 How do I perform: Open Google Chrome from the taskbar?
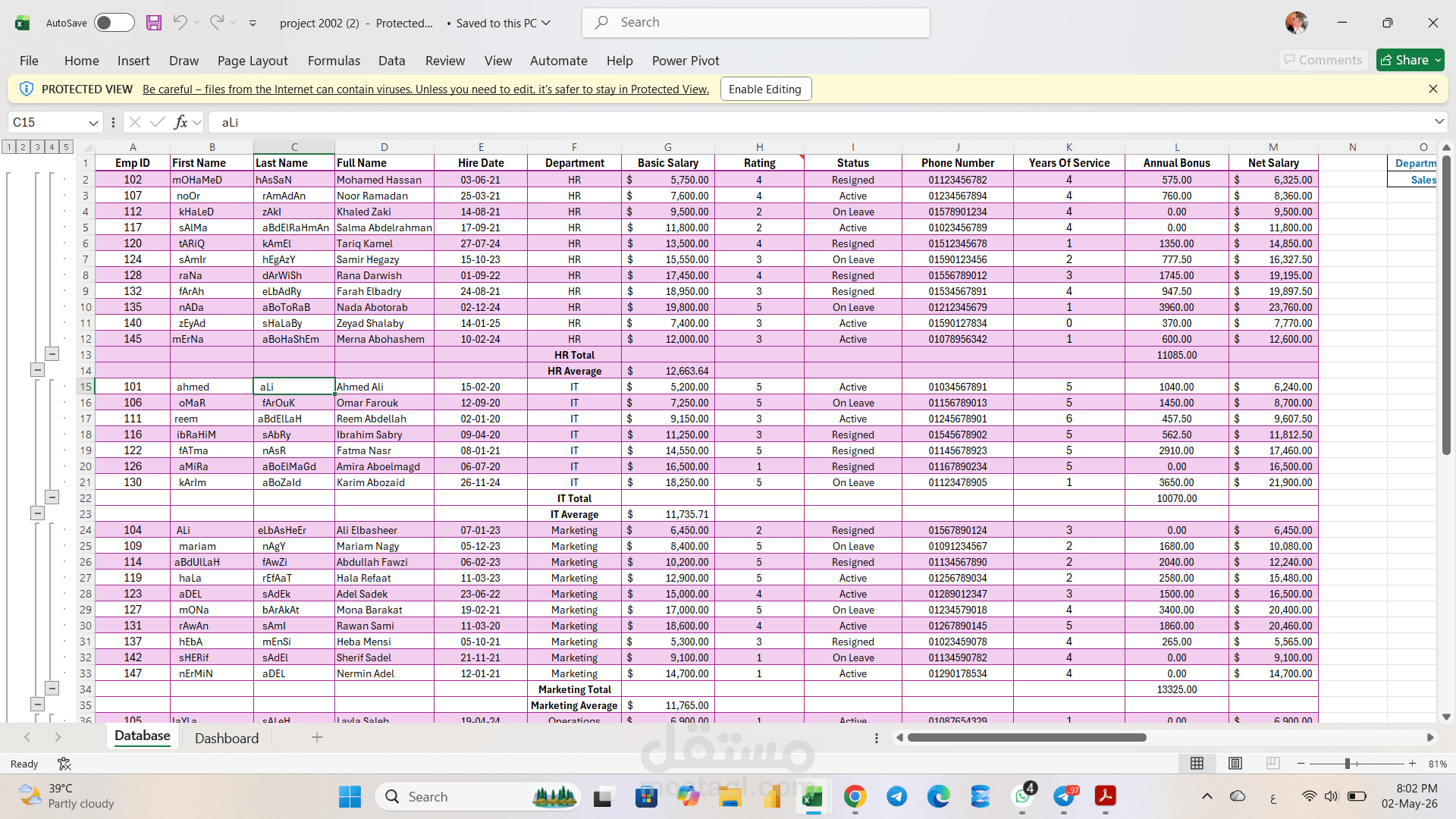(855, 796)
